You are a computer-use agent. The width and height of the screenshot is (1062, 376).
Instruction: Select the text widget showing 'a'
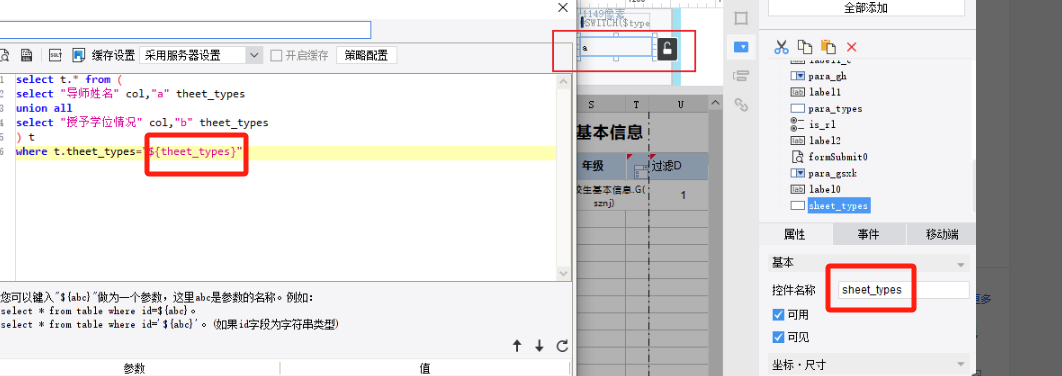616,47
